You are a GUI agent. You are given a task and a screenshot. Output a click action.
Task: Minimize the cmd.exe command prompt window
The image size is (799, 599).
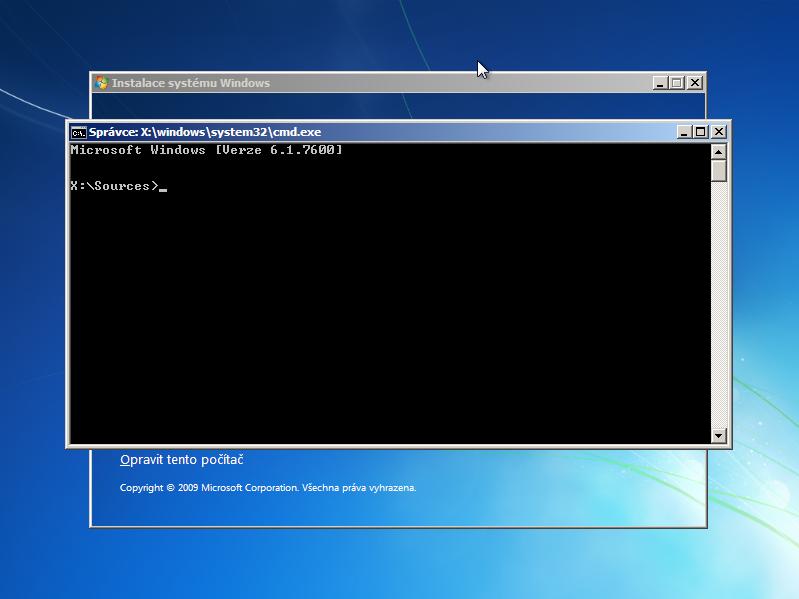(683, 132)
